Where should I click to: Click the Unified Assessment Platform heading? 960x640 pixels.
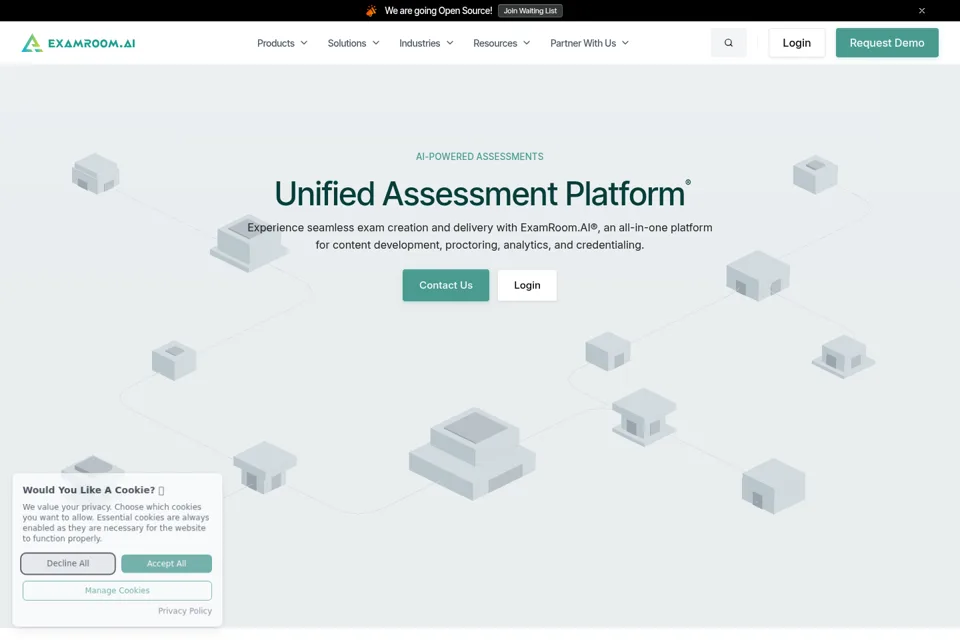point(480,194)
